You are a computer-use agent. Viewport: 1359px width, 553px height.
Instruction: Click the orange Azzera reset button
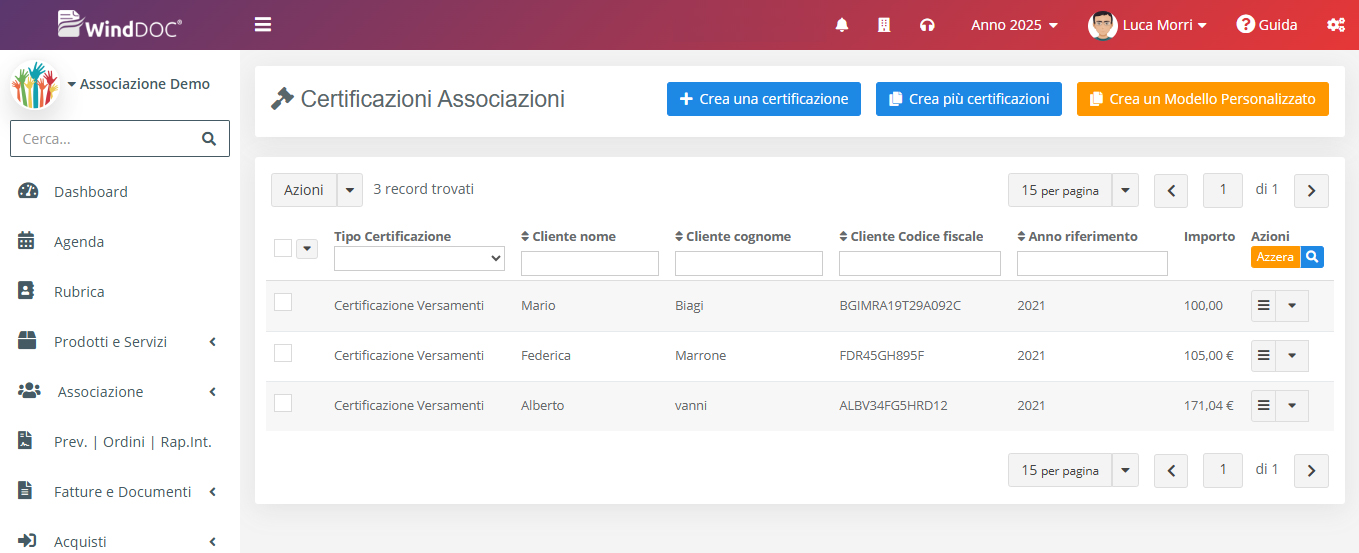tap(1275, 257)
